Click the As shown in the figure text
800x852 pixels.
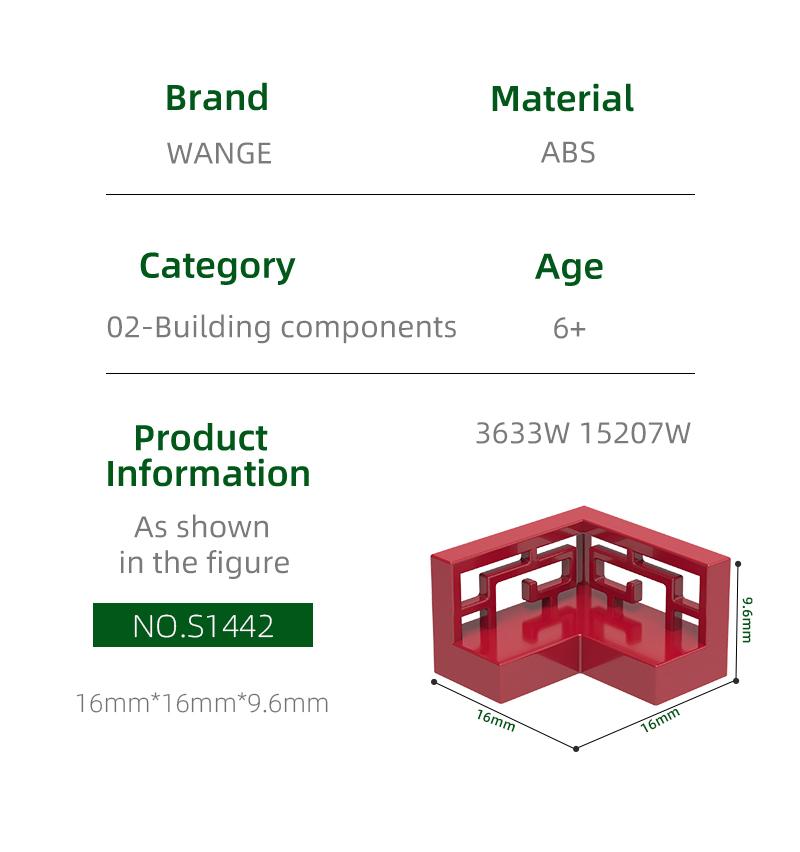tap(203, 544)
